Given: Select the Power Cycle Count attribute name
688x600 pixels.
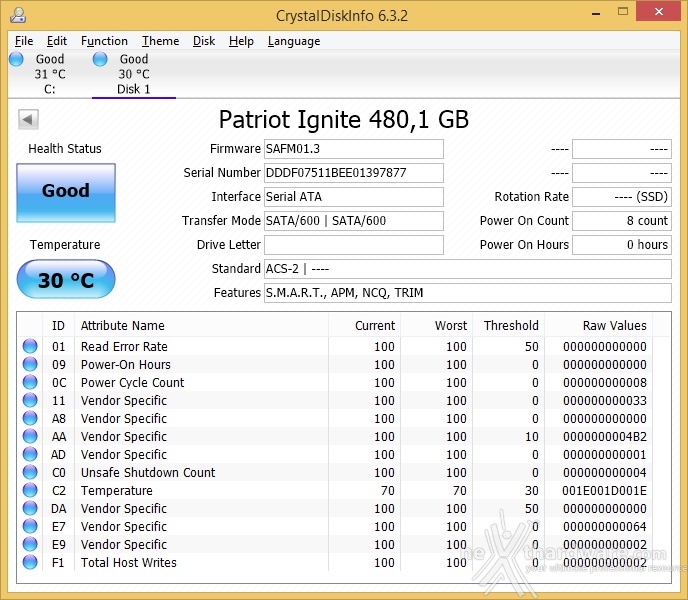Looking at the screenshot, I should coord(133,382).
